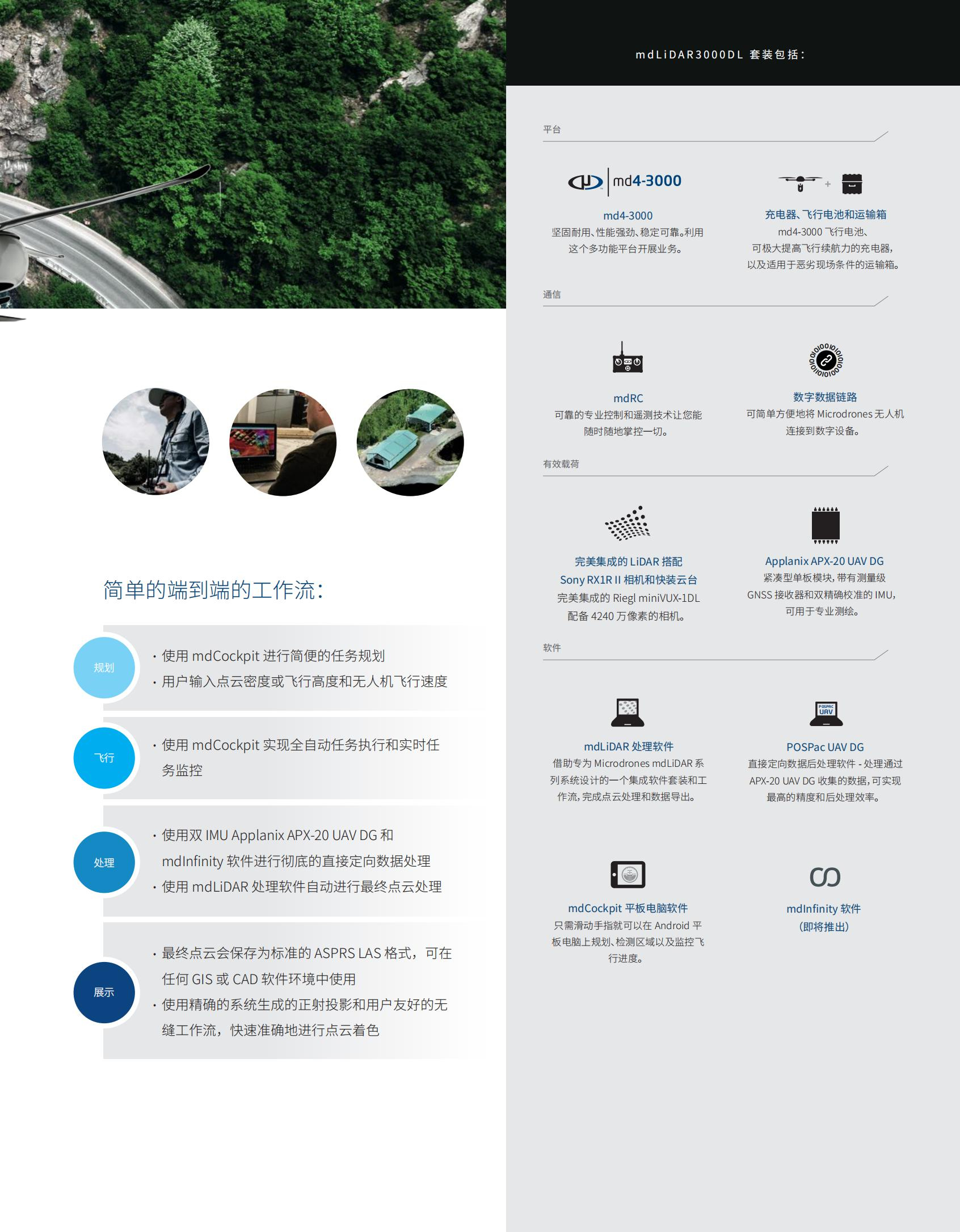The image size is (960, 1232).
Task: Click the Sony RX1R II 相机和快装云台 line
Action: (x=628, y=580)
